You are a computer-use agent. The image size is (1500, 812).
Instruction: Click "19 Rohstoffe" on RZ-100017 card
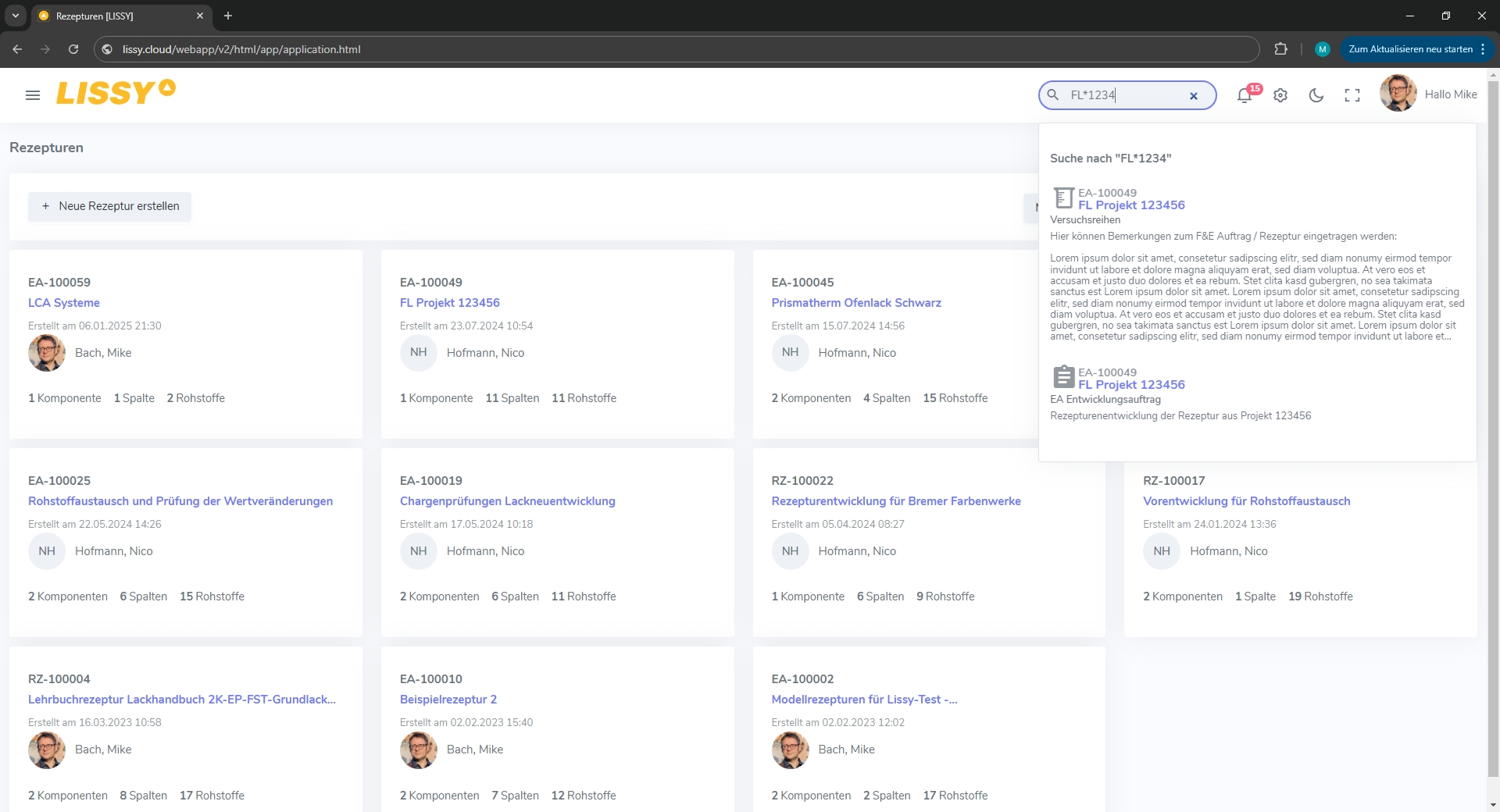point(1320,597)
